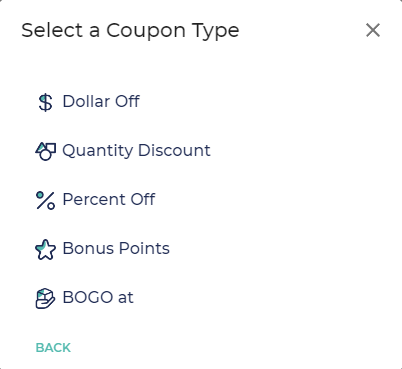Click the dollar sign icon
Screen dimensions: 402x369
coord(45,102)
